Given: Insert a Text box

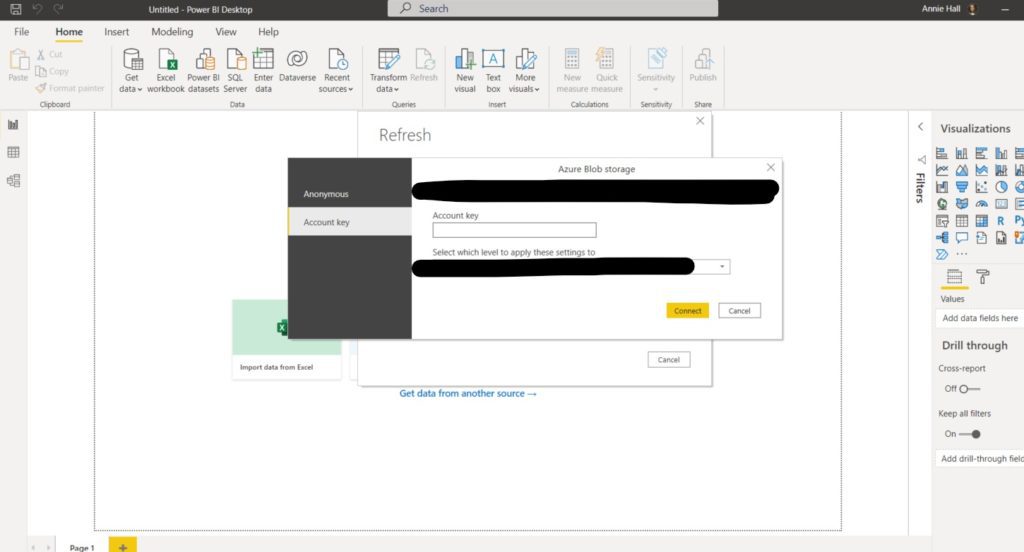Looking at the screenshot, I should (493, 70).
